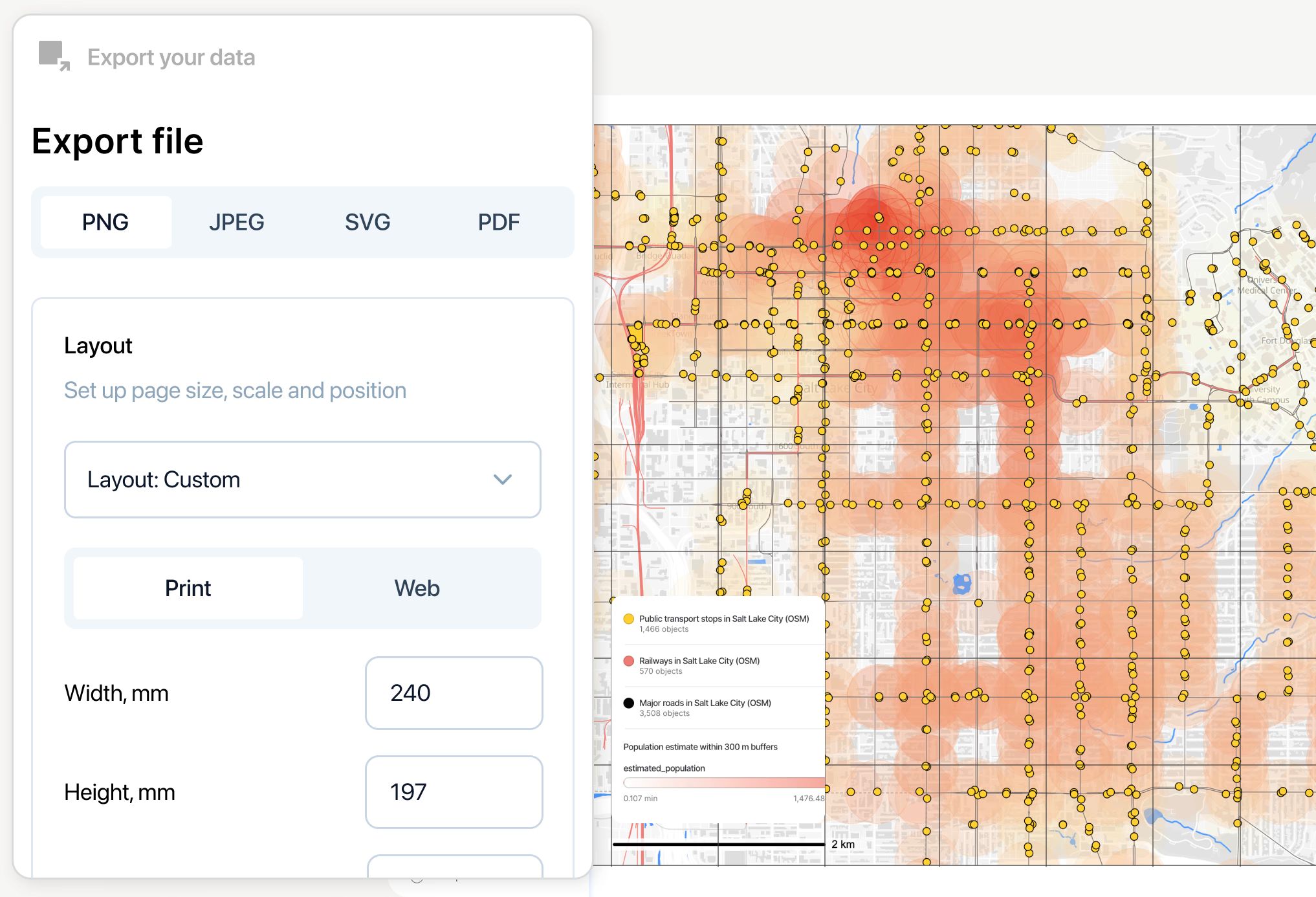This screenshot has width=1316, height=897.
Task: Choose the SVG format tab
Action: (x=367, y=222)
